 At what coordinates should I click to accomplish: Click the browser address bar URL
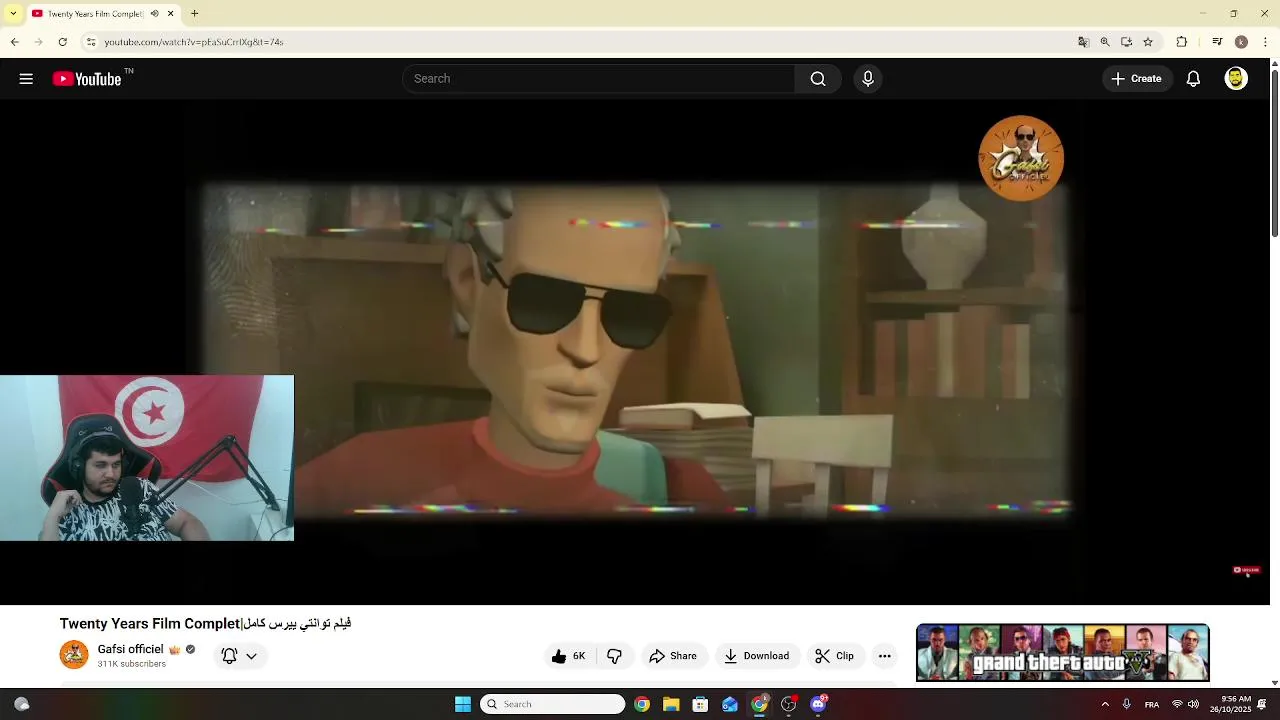pyautogui.click(x=194, y=42)
